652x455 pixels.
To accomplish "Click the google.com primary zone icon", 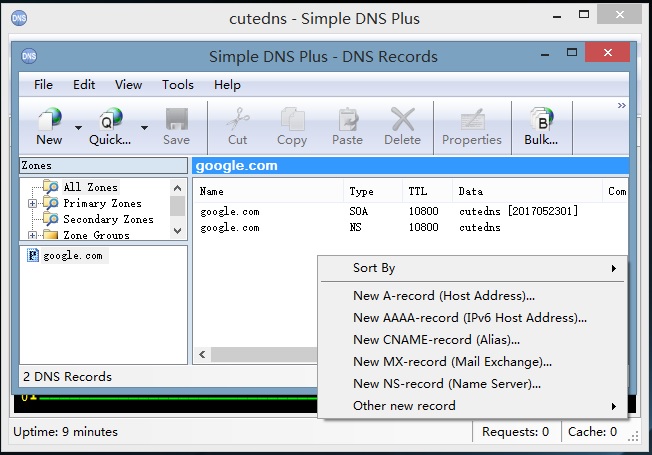I will 33,255.
